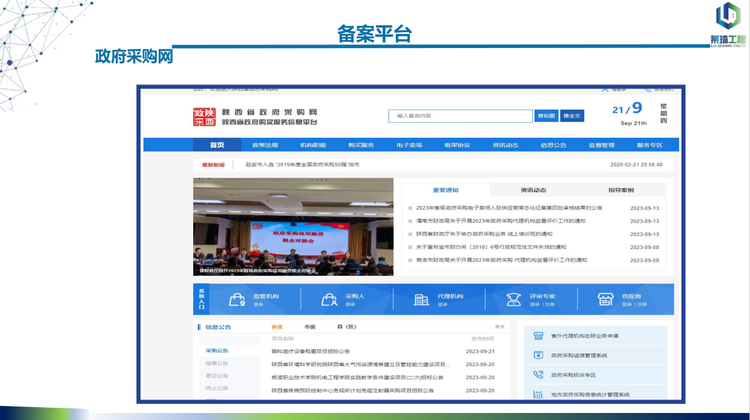Click the 供应商 shop icon

click(x=605, y=299)
